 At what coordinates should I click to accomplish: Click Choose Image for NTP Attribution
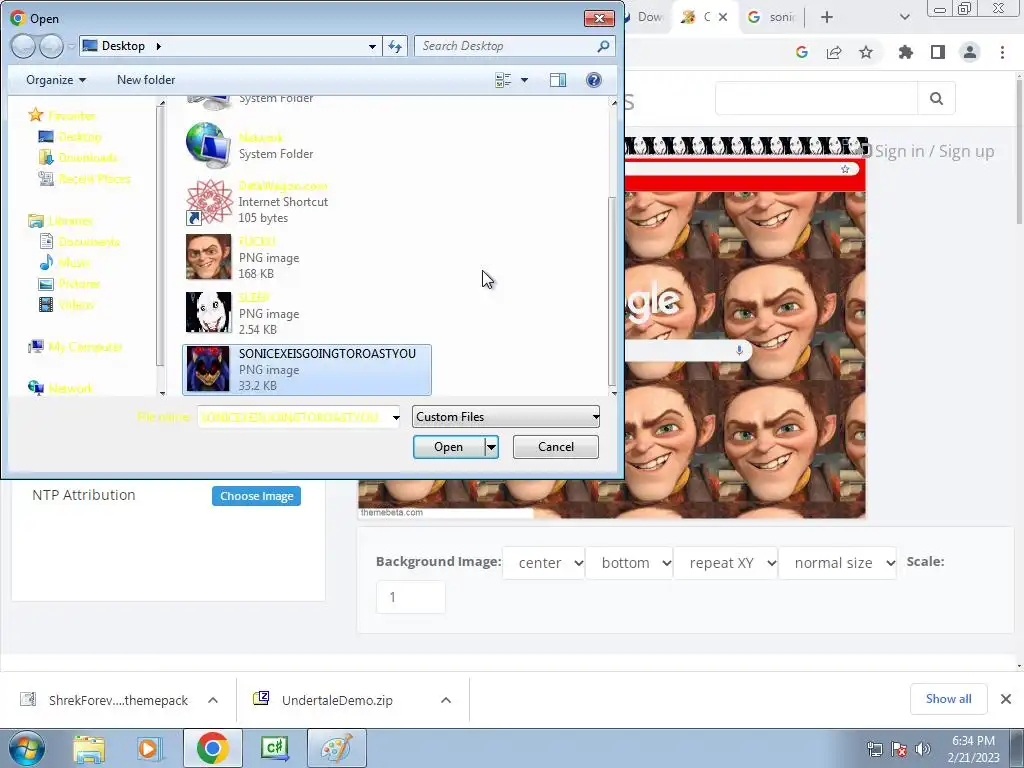pos(256,496)
